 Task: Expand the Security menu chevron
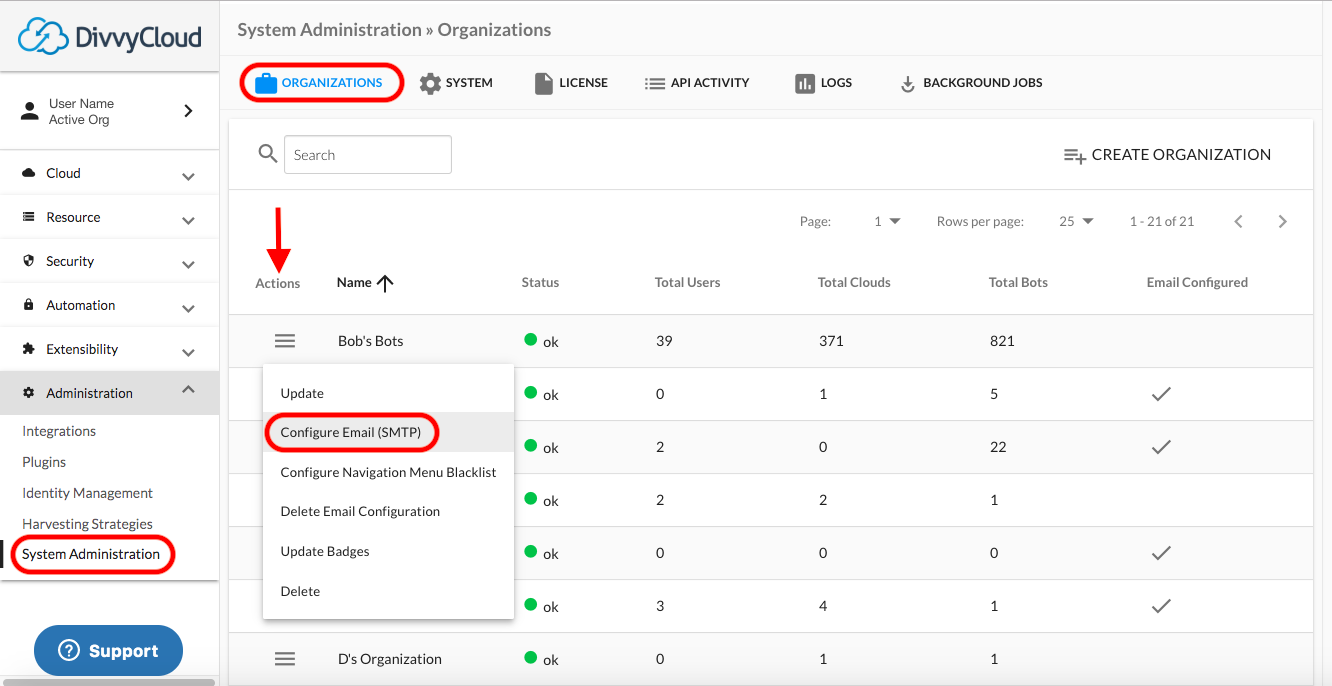tap(188, 264)
